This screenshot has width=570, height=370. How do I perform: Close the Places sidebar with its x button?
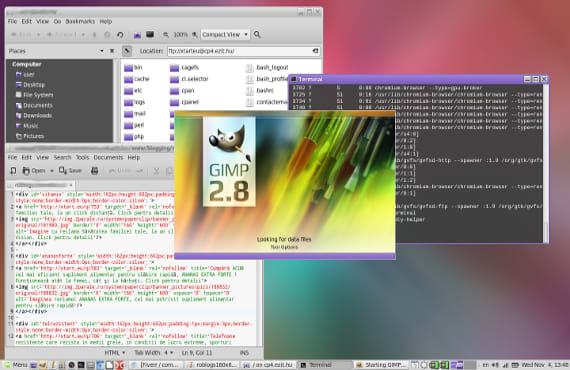coord(112,51)
